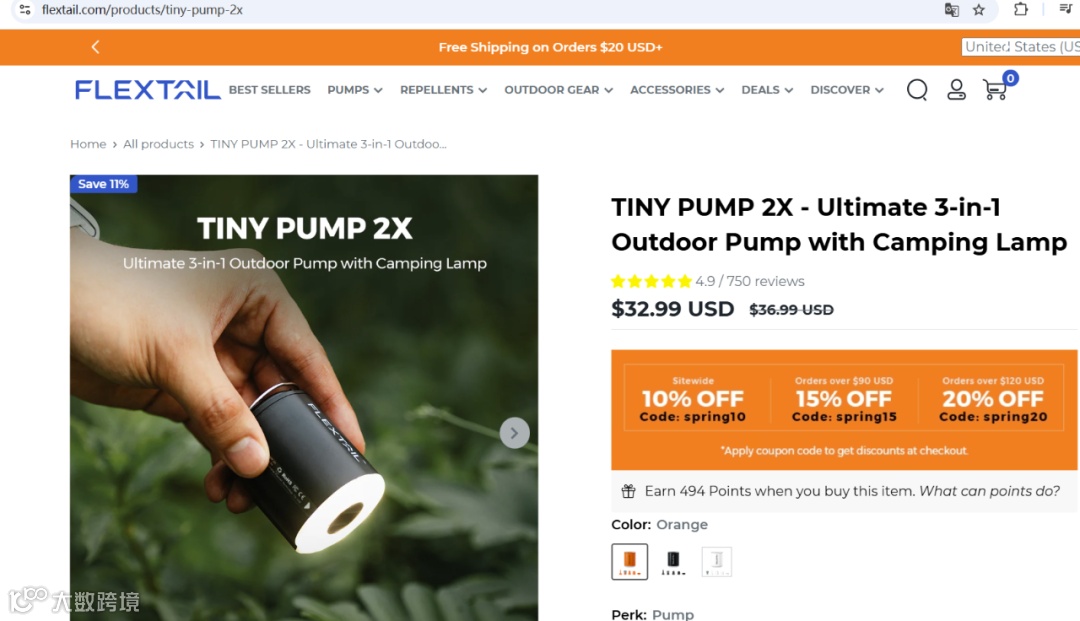Viewport: 1080px width, 621px height.
Task: Select the white color variant
Action: point(716,562)
